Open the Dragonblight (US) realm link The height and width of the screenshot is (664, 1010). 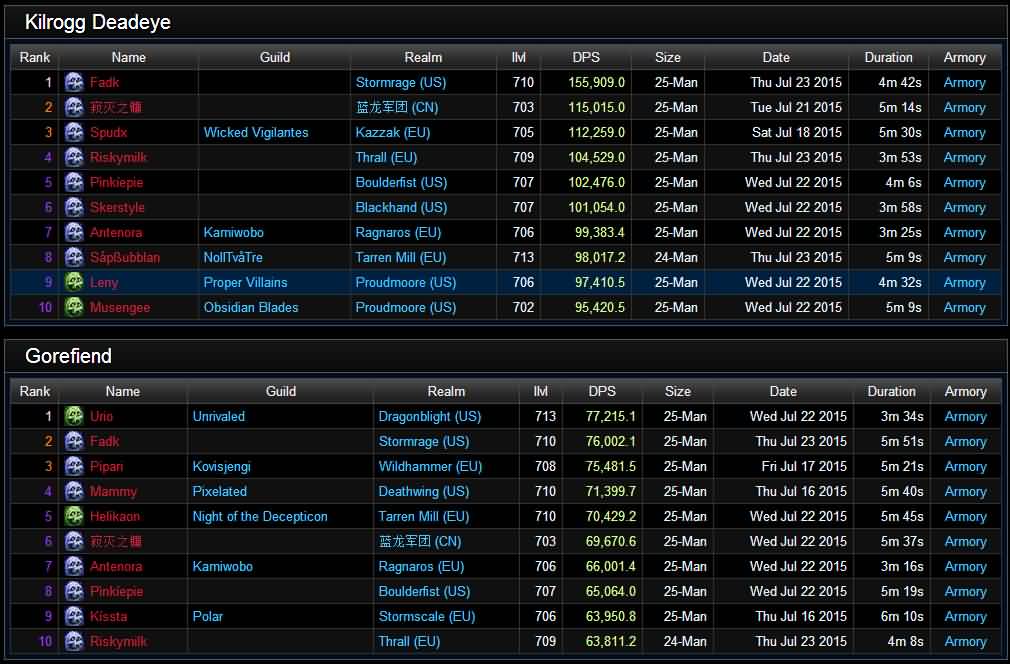click(x=430, y=416)
